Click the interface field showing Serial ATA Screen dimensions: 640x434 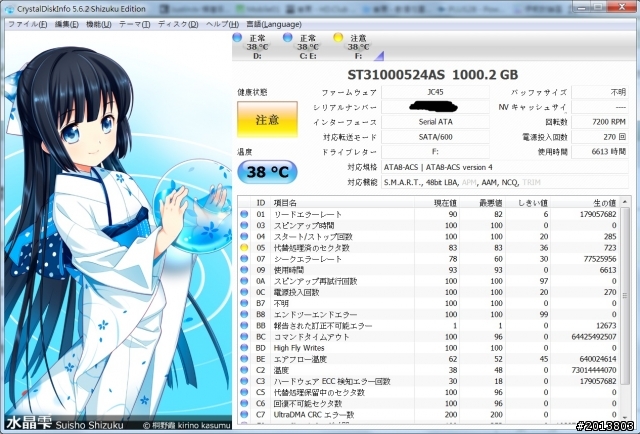[x=436, y=122]
